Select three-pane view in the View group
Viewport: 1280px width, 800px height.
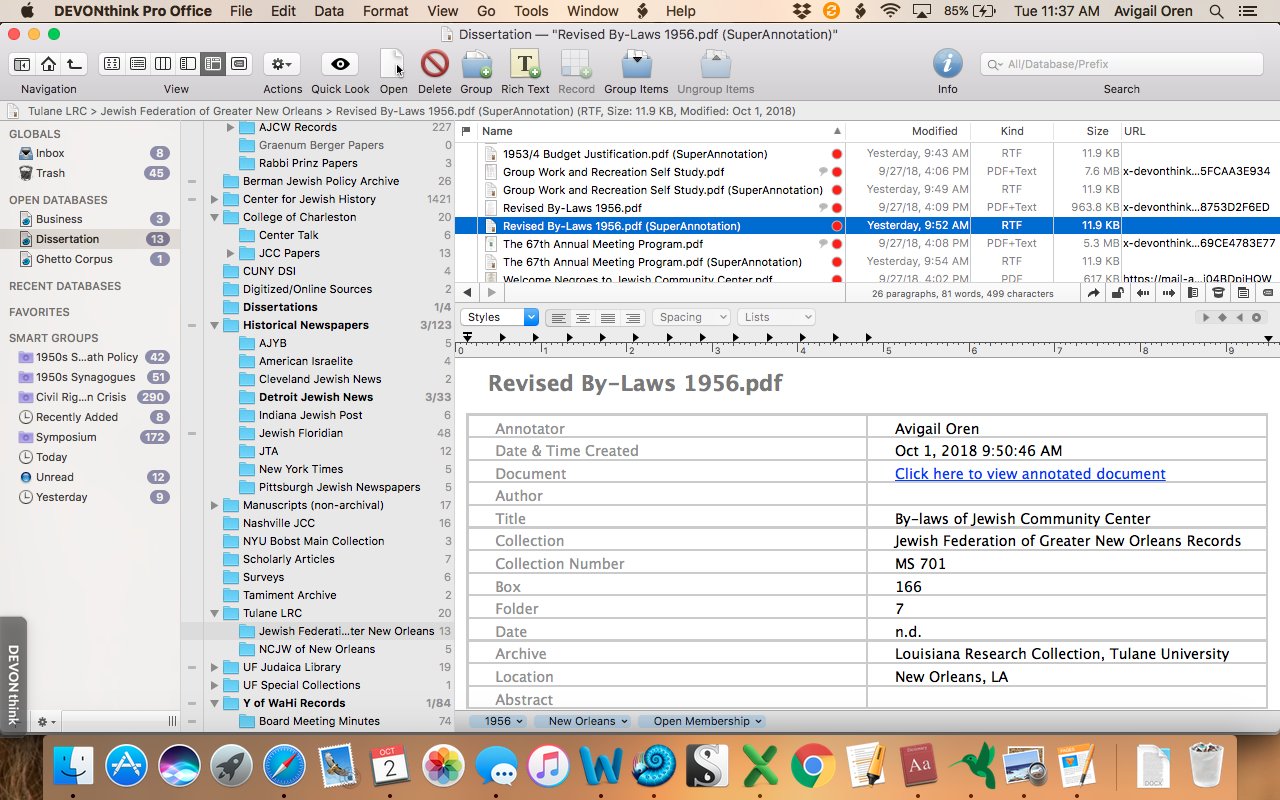point(212,64)
